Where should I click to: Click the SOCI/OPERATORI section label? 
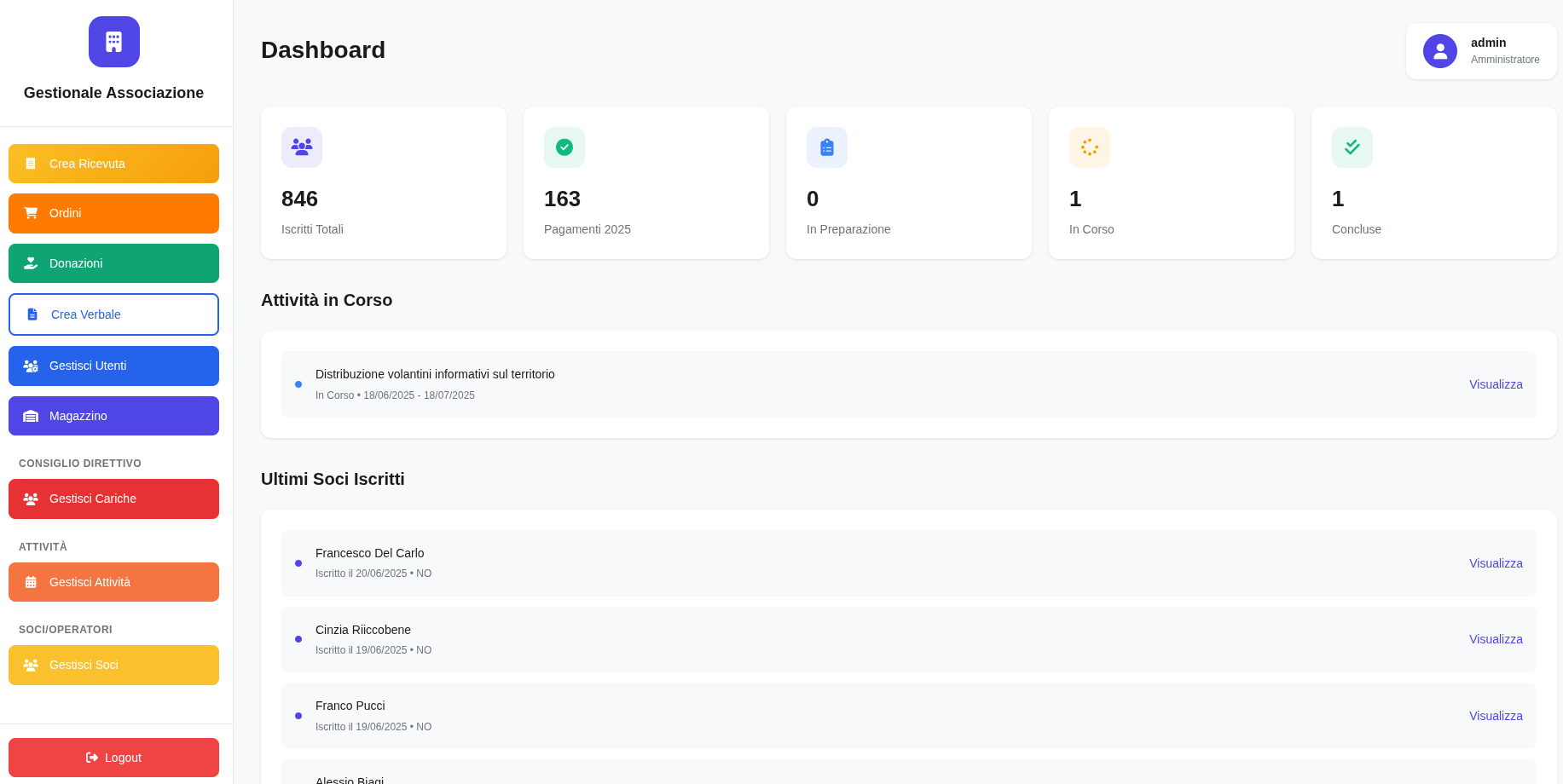[66, 630]
